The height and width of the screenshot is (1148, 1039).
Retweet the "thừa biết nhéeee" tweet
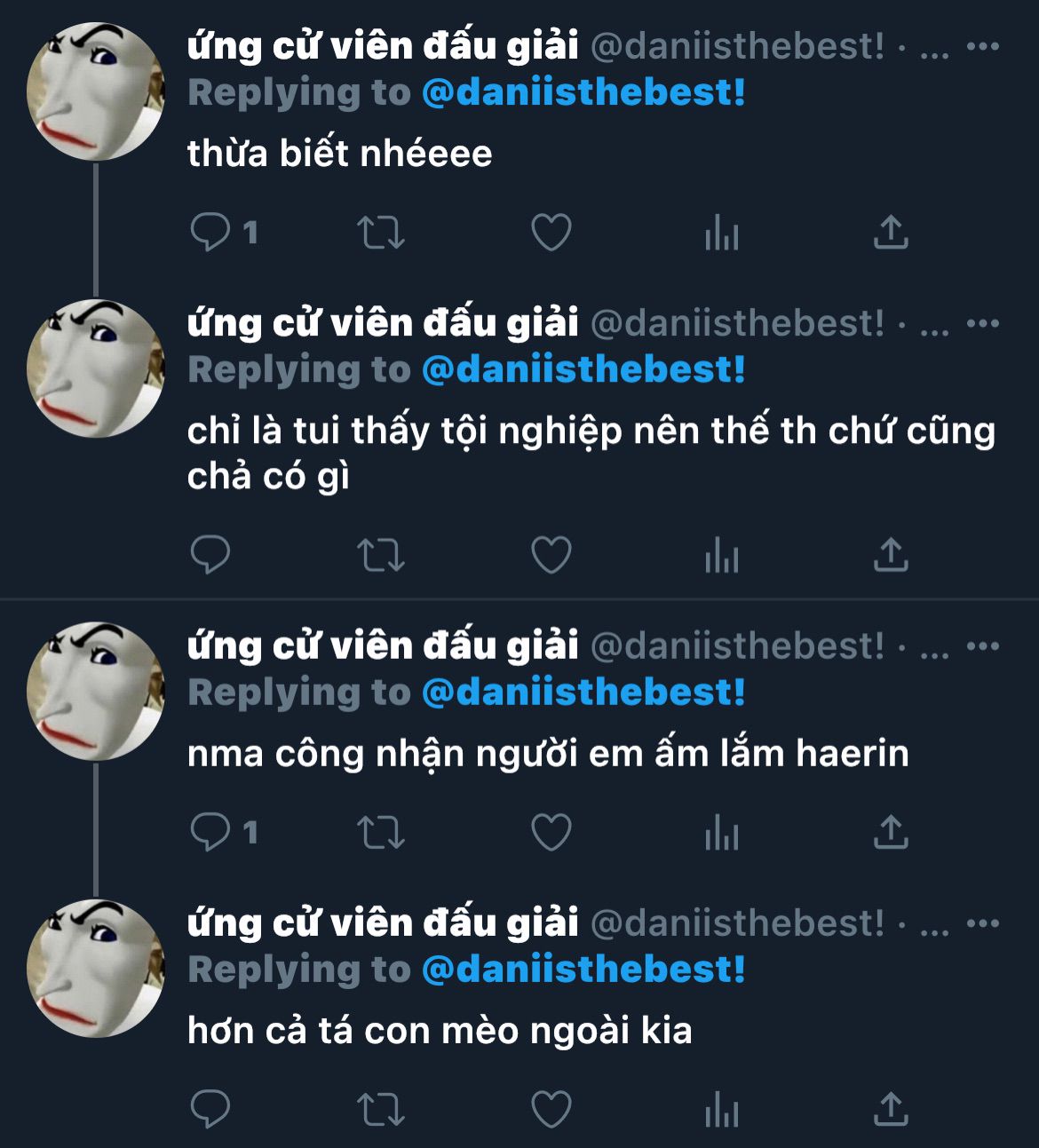[x=381, y=233]
